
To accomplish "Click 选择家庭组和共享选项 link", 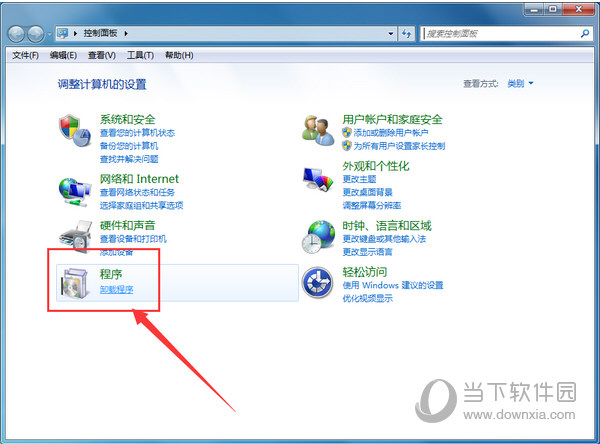I will click(142, 206).
